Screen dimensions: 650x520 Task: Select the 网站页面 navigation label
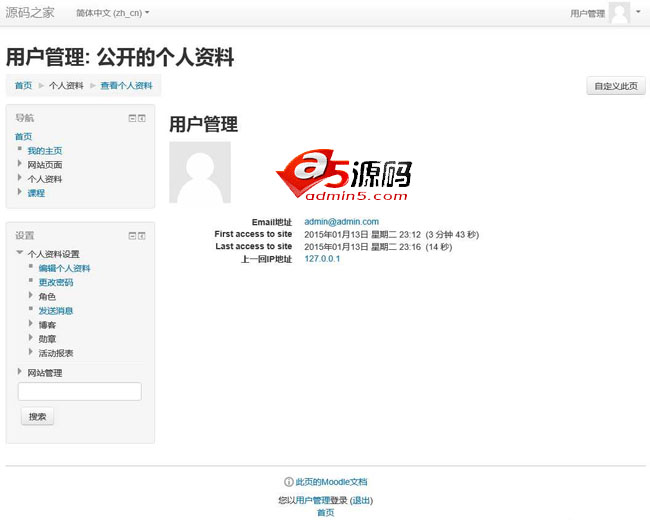pos(45,165)
